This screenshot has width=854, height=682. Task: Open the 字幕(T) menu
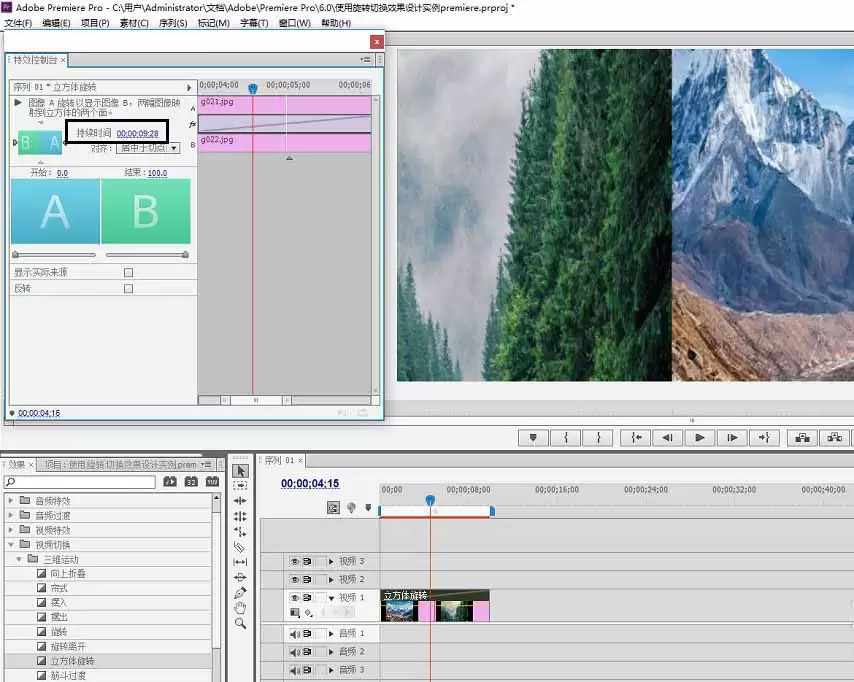(254, 23)
